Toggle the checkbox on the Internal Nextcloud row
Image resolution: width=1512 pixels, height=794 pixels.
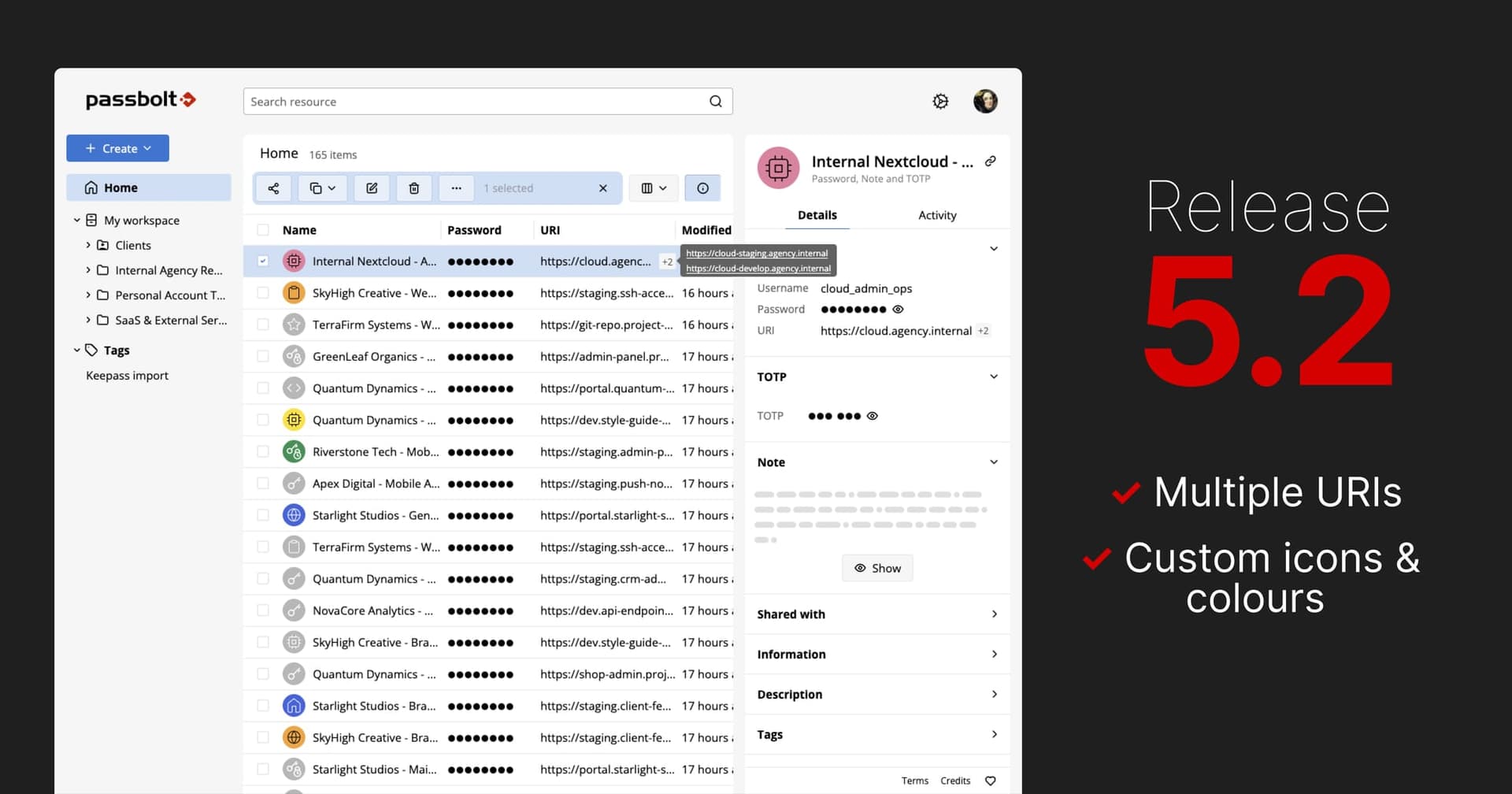coord(262,261)
